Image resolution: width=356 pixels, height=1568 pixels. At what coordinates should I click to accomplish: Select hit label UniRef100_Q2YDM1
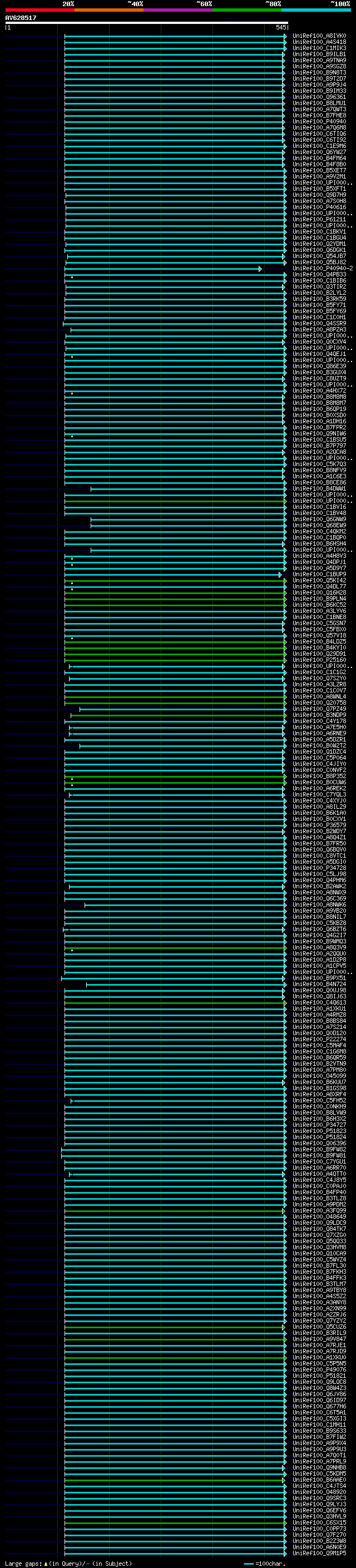[319, 244]
